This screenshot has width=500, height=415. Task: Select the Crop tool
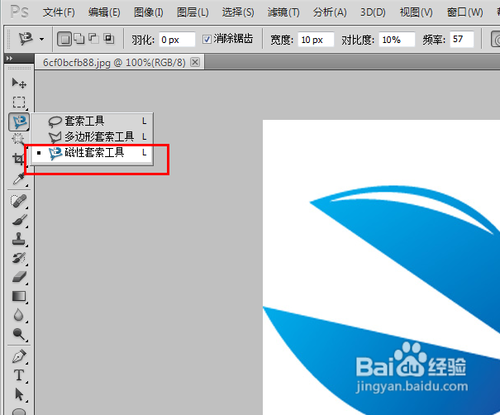click(17, 159)
